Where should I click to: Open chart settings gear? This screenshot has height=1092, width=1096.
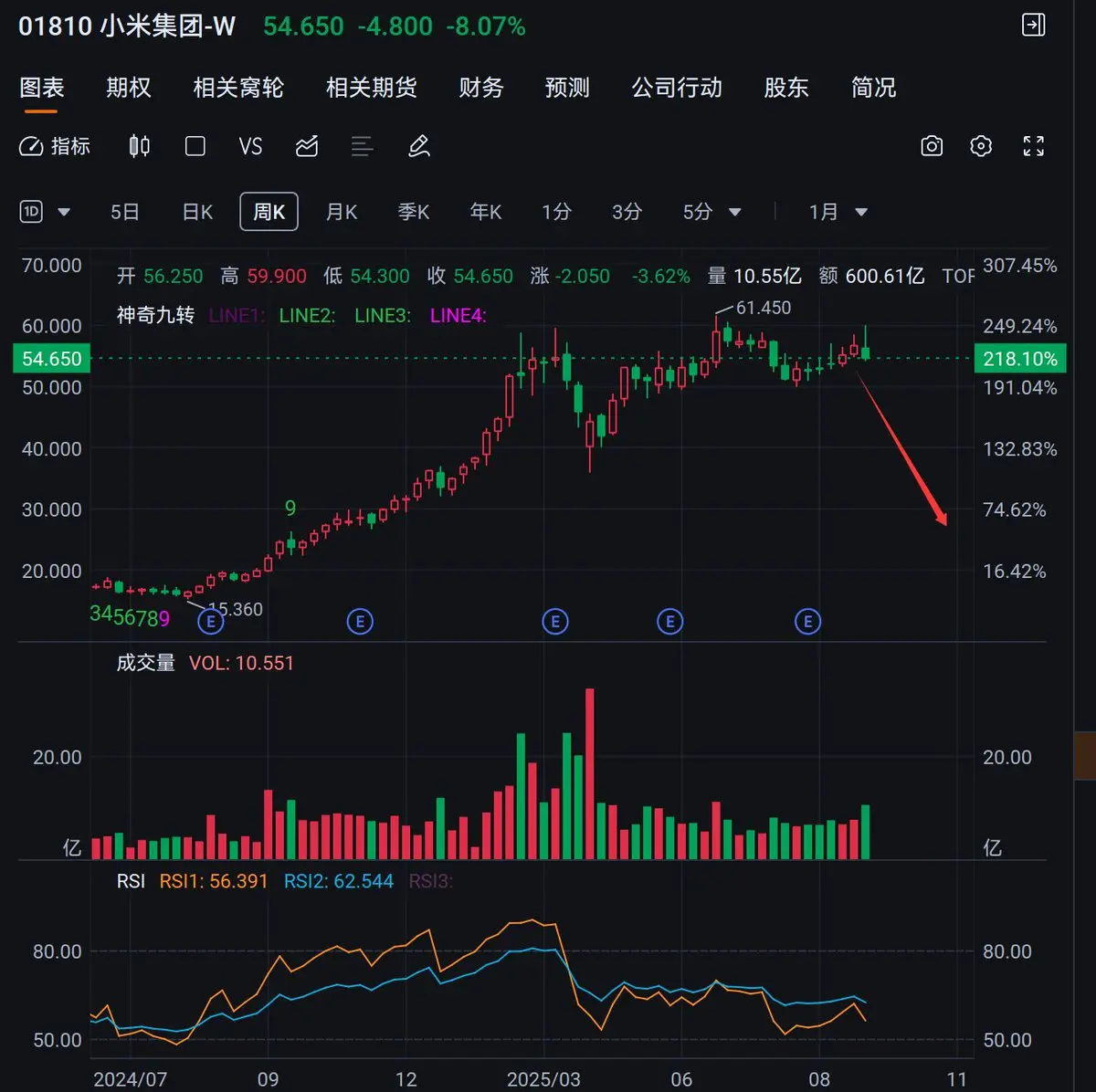click(x=981, y=146)
